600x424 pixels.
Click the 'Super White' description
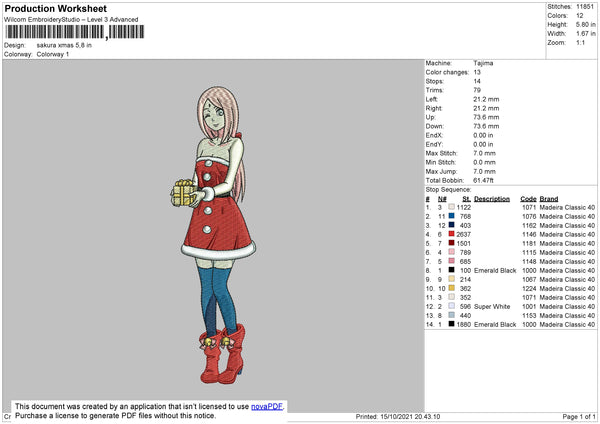pyautogui.click(x=492, y=307)
